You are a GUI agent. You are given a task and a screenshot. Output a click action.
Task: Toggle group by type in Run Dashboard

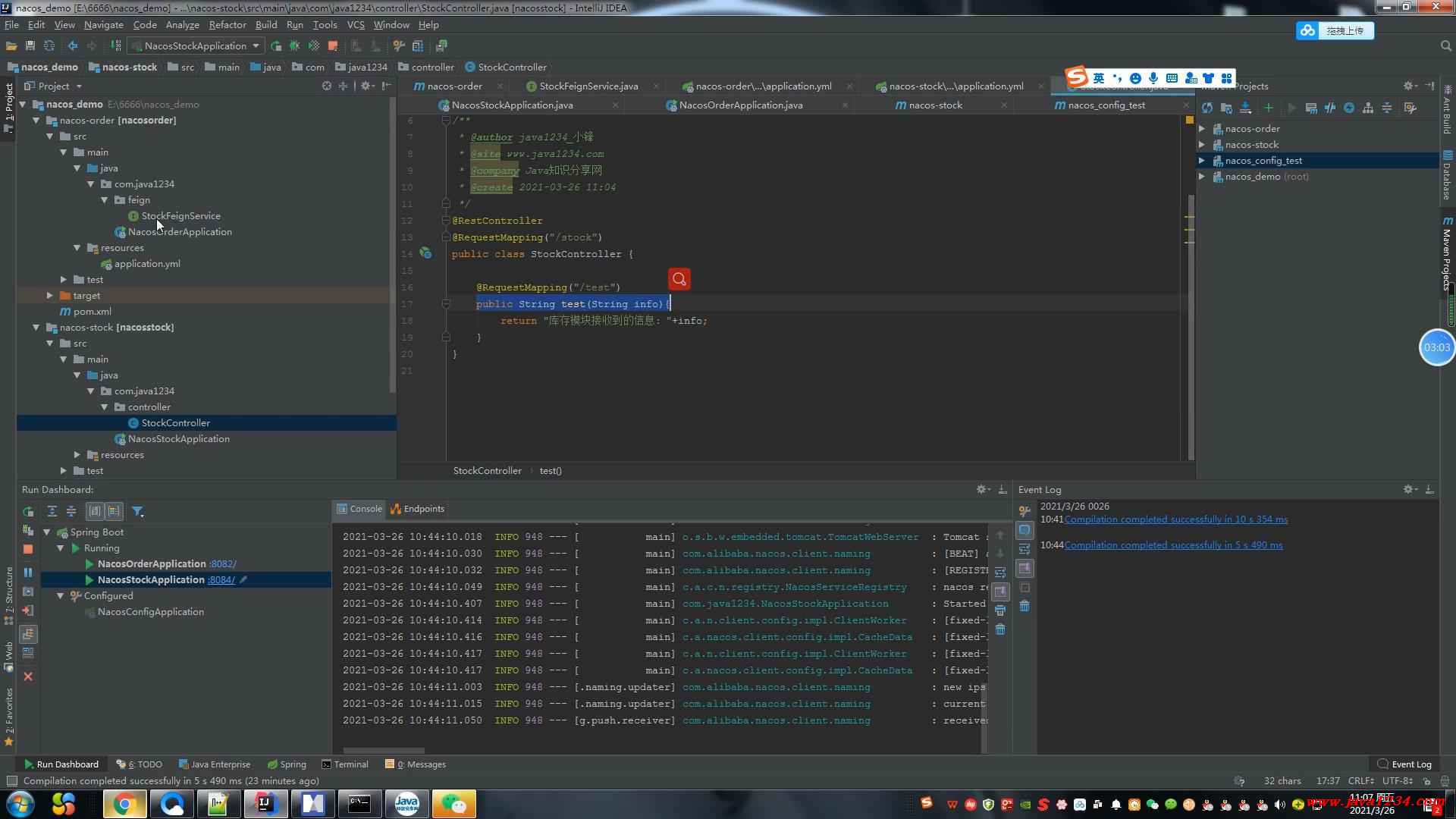[x=95, y=512]
